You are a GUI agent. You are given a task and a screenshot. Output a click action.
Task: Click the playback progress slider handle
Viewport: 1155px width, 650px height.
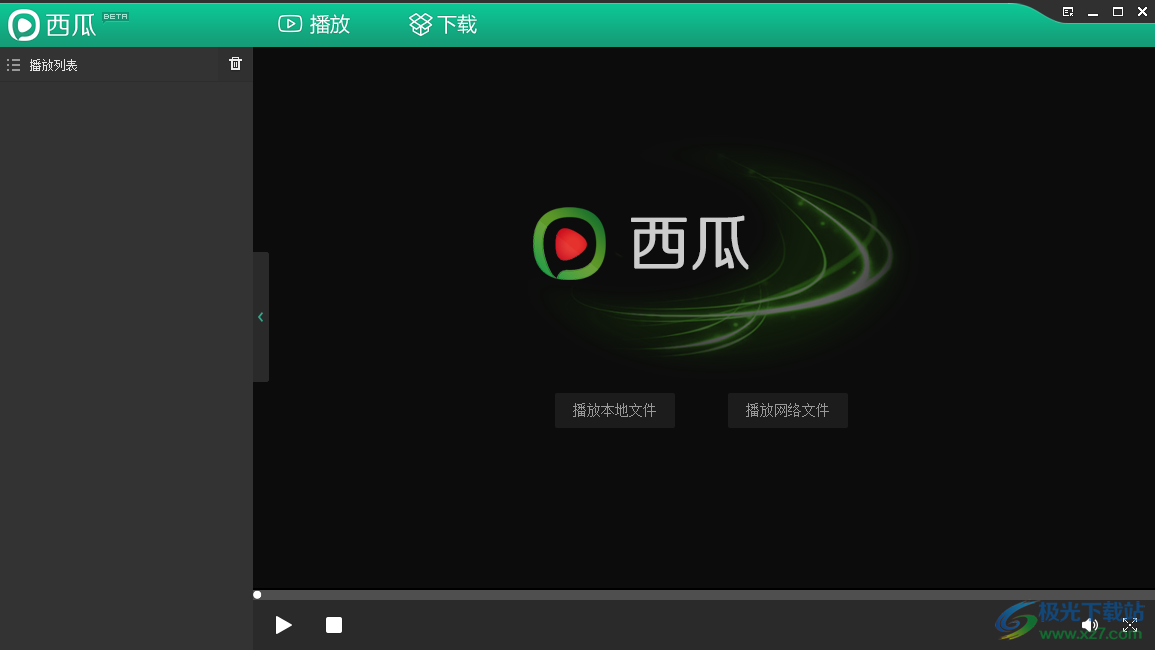257,594
